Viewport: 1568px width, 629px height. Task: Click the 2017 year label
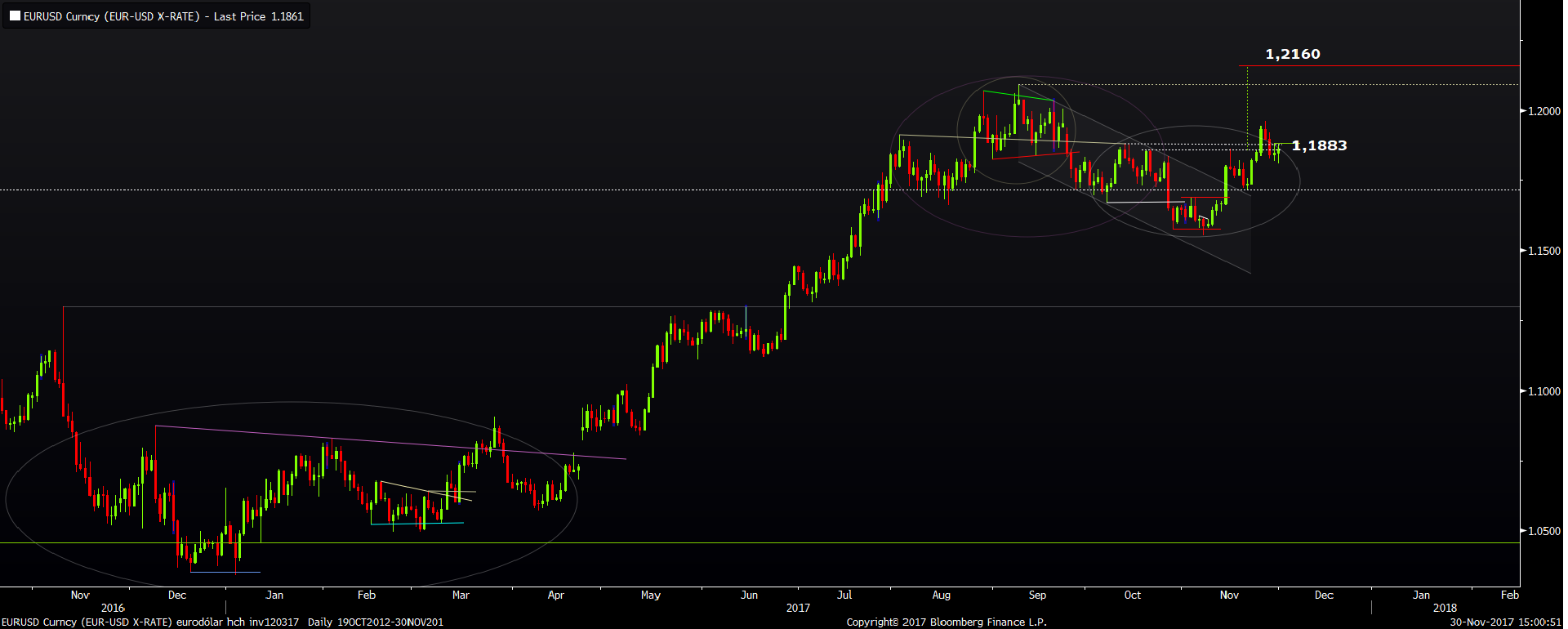pyautogui.click(x=798, y=608)
